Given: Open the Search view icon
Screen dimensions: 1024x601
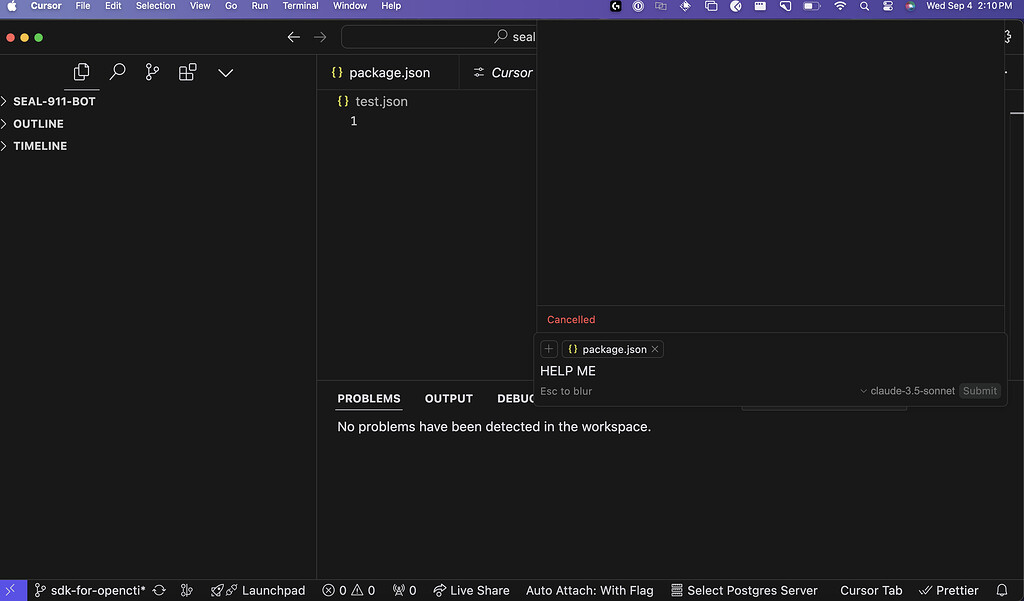Looking at the screenshot, I should click(x=117, y=72).
